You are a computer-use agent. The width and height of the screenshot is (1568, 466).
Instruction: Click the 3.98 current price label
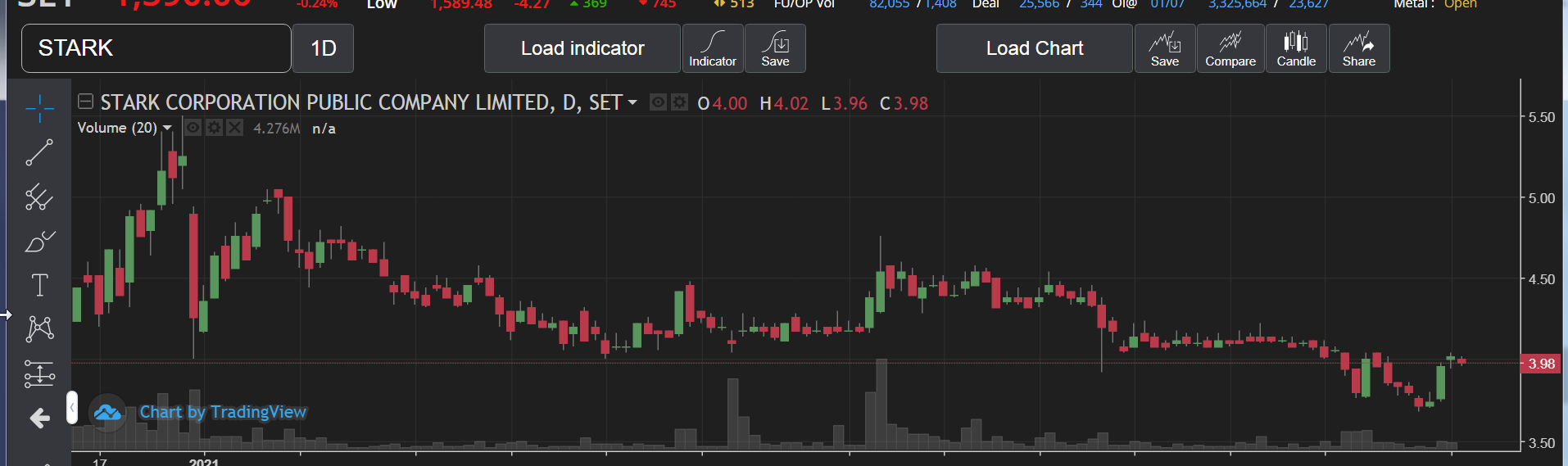pyautogui.click(x=1541, y=364)
